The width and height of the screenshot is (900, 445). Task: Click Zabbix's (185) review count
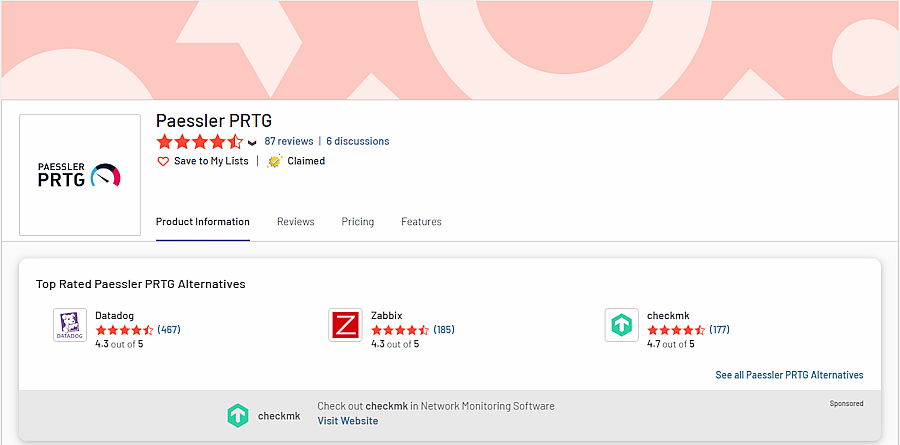tap(444, 330)
